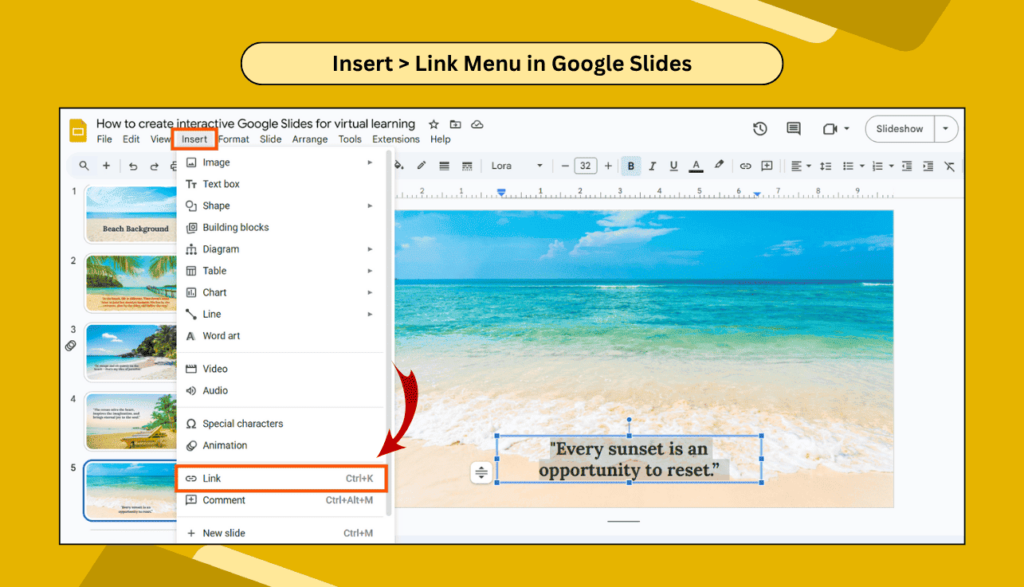Screen dimensions: 1024x587
Task: Select the underline formatting icon
Action: [672, 166]
